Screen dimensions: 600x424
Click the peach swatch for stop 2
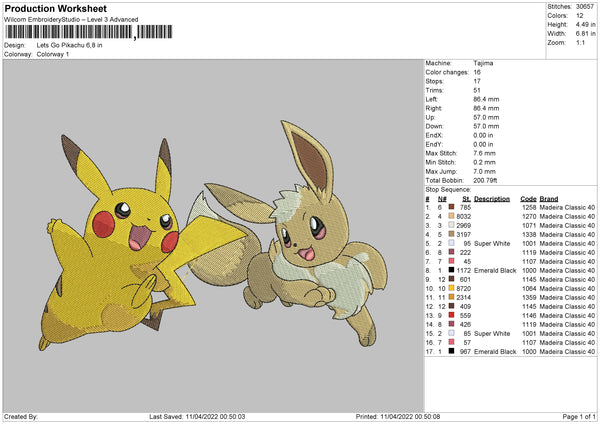453,215
